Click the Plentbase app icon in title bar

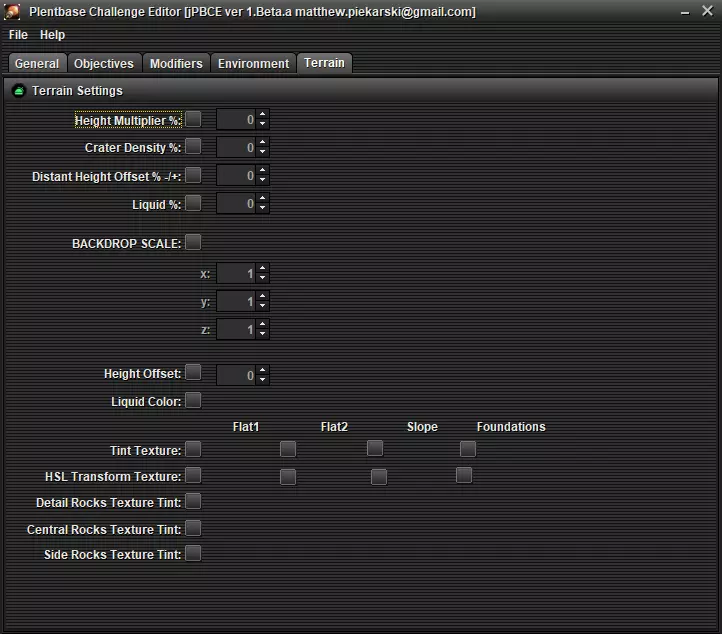tap(12, 12)
